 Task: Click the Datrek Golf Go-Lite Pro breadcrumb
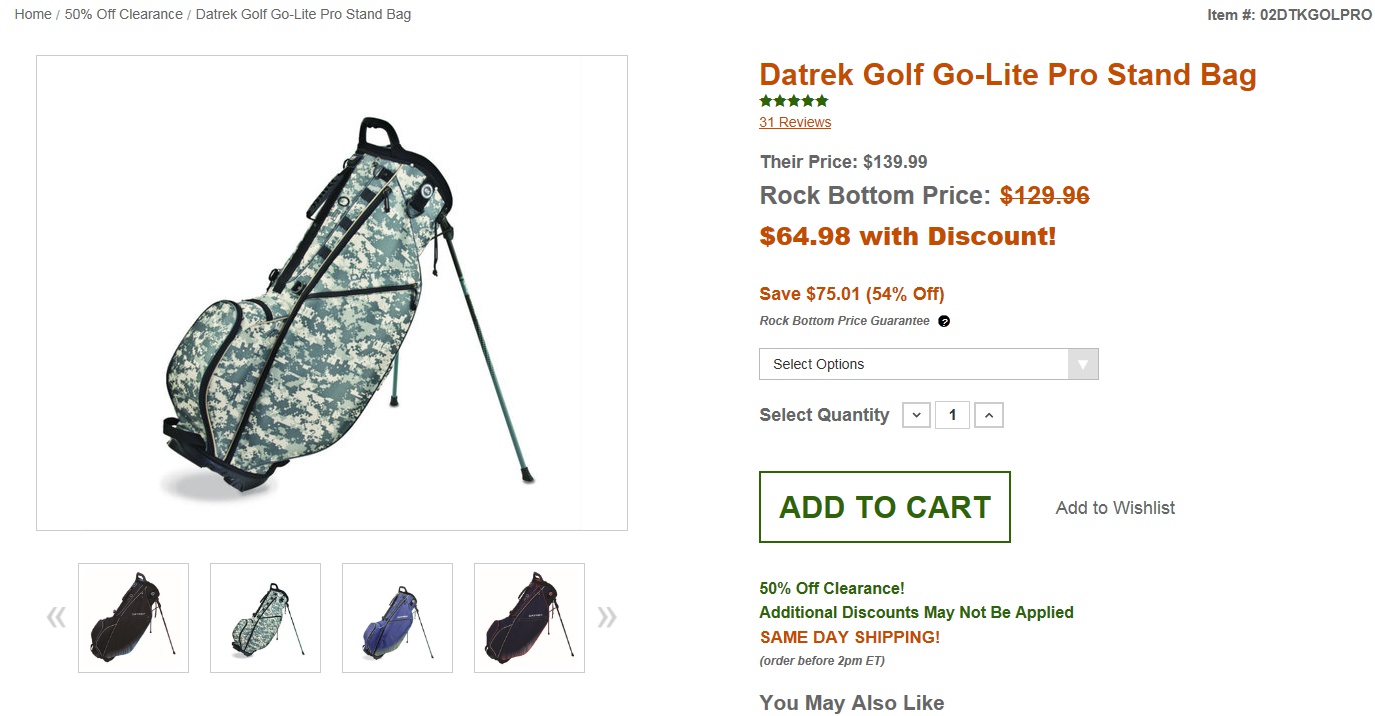(x=303, y=14)
